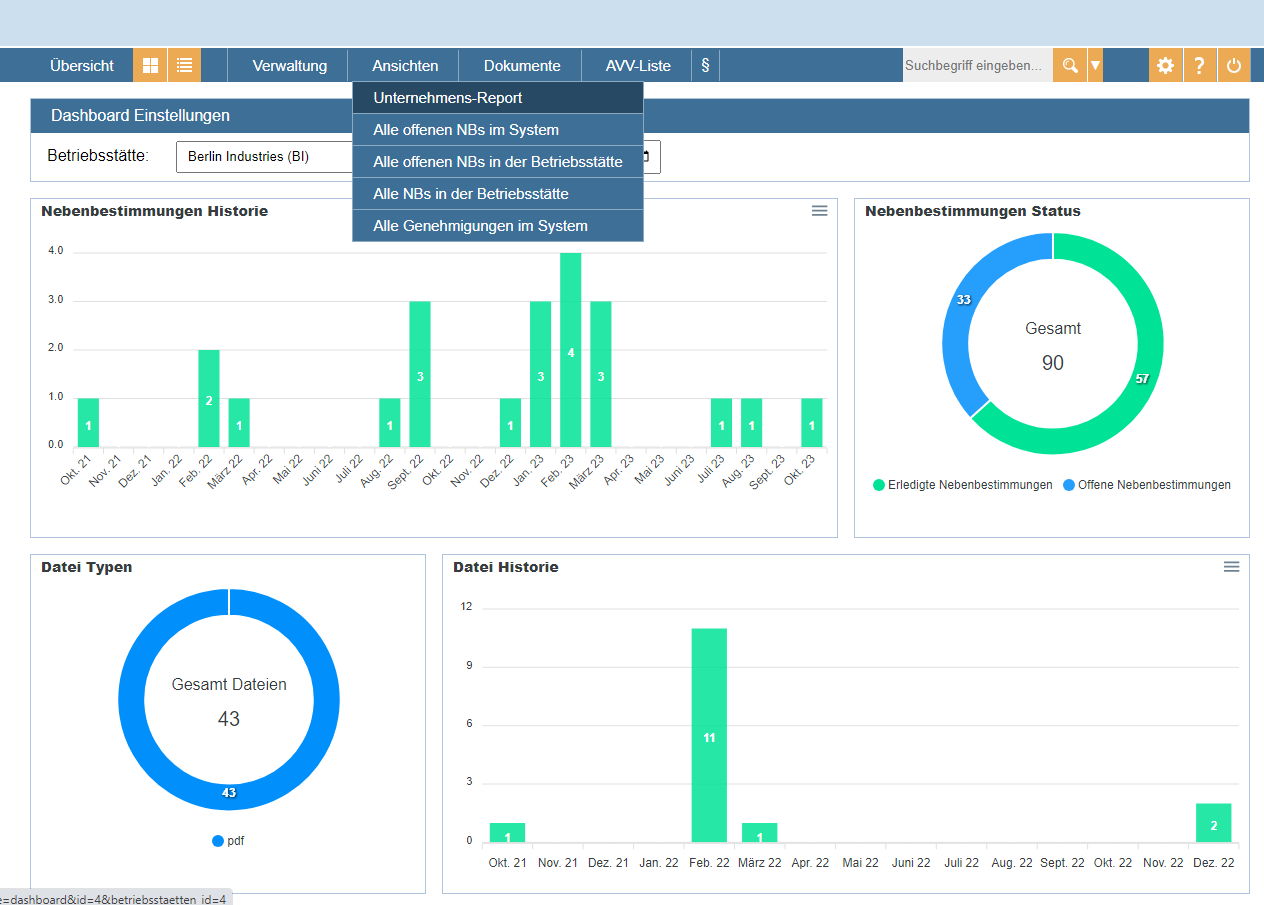Open settings gear icon
The width and height of the screenshot is (1264, 905).
click(1165, 66)
